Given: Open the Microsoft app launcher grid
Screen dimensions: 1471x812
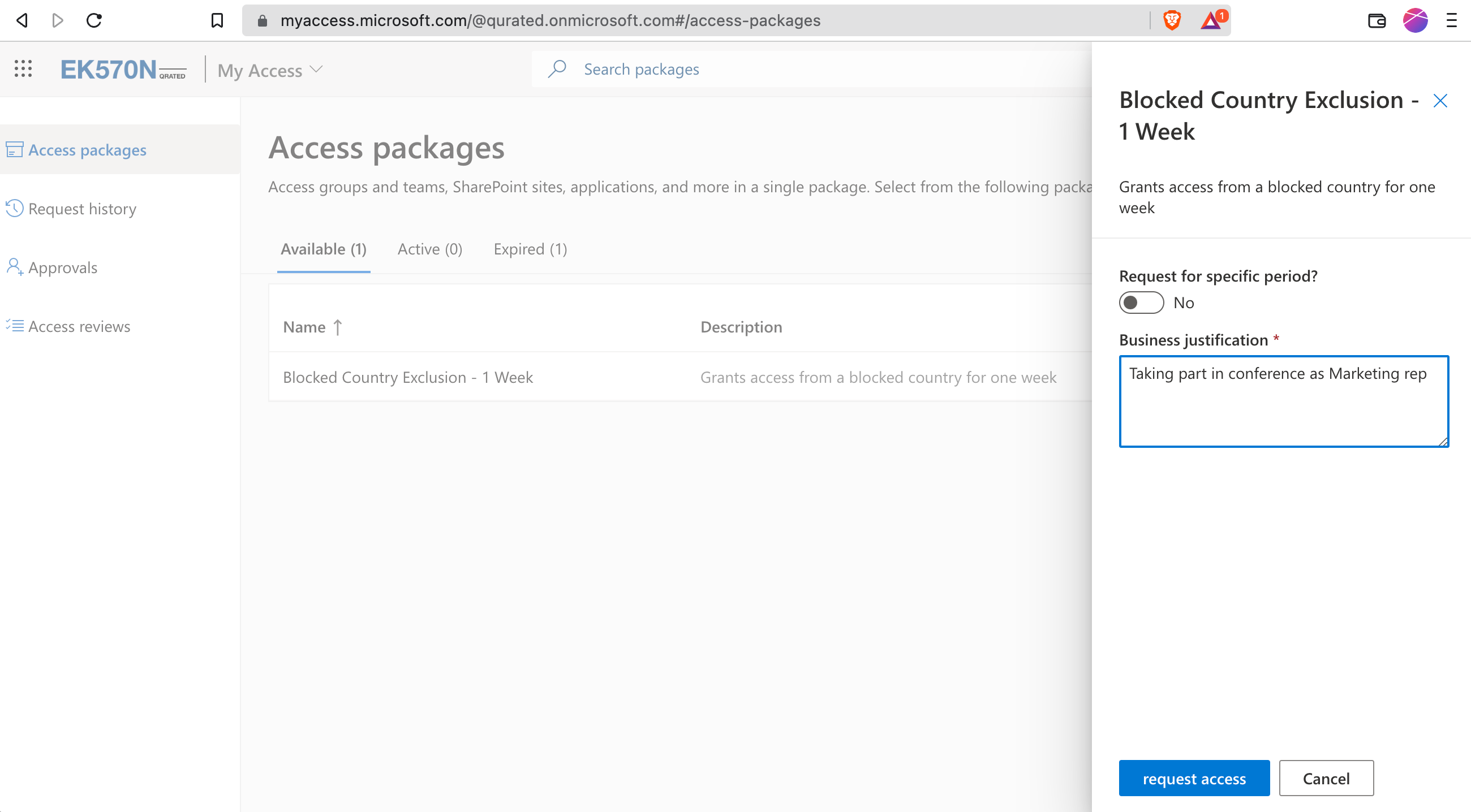Looking at the screenshot, I should (23, 68).
